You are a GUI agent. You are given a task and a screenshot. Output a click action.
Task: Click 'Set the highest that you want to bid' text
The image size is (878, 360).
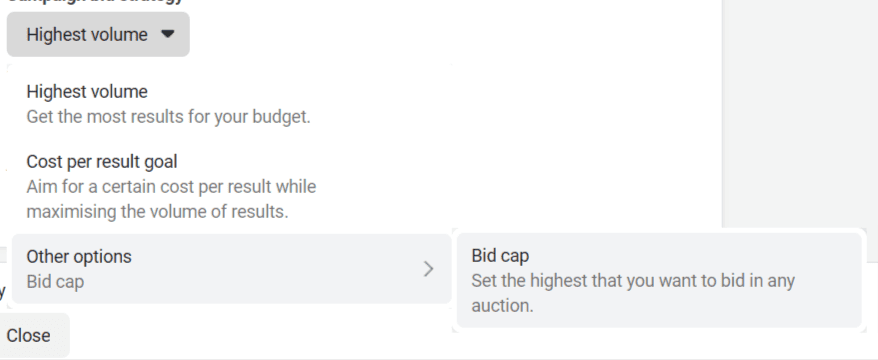[608, 280]
